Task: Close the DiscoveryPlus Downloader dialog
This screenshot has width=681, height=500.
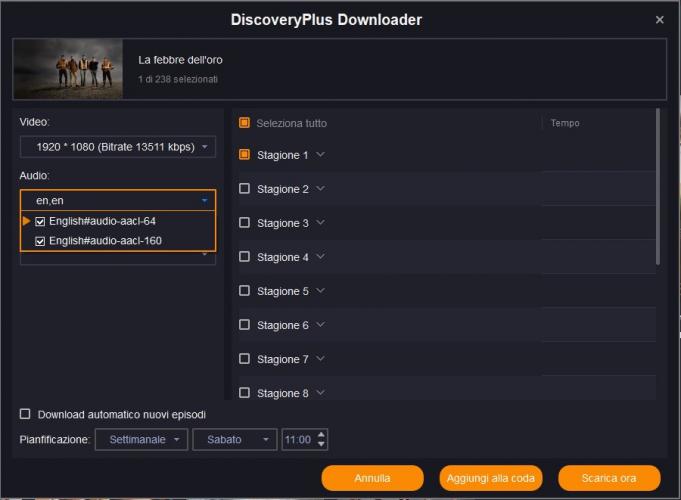Action: tap(659, 20)
